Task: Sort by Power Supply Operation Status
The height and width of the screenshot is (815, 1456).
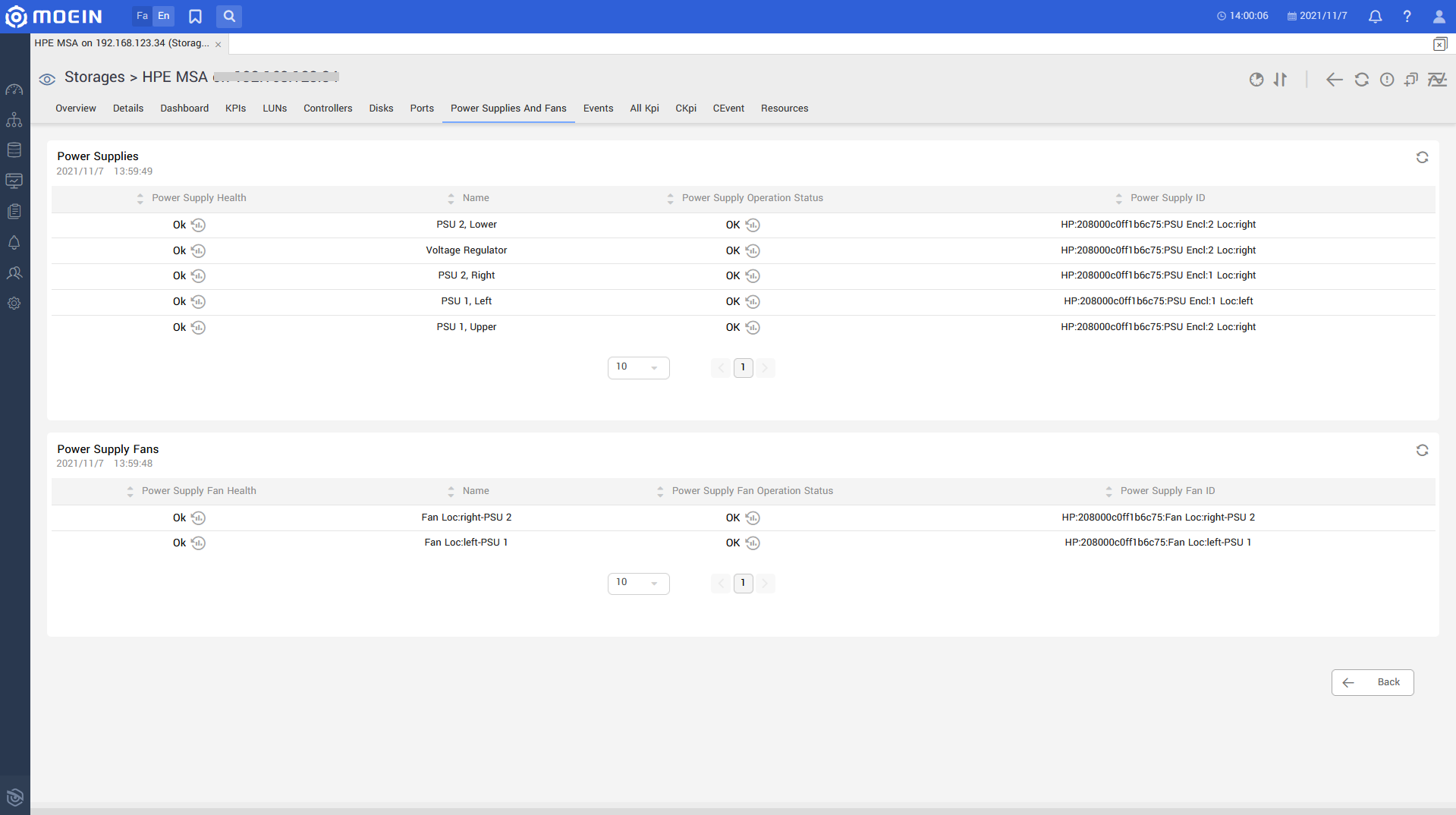Action: [670, 199]
